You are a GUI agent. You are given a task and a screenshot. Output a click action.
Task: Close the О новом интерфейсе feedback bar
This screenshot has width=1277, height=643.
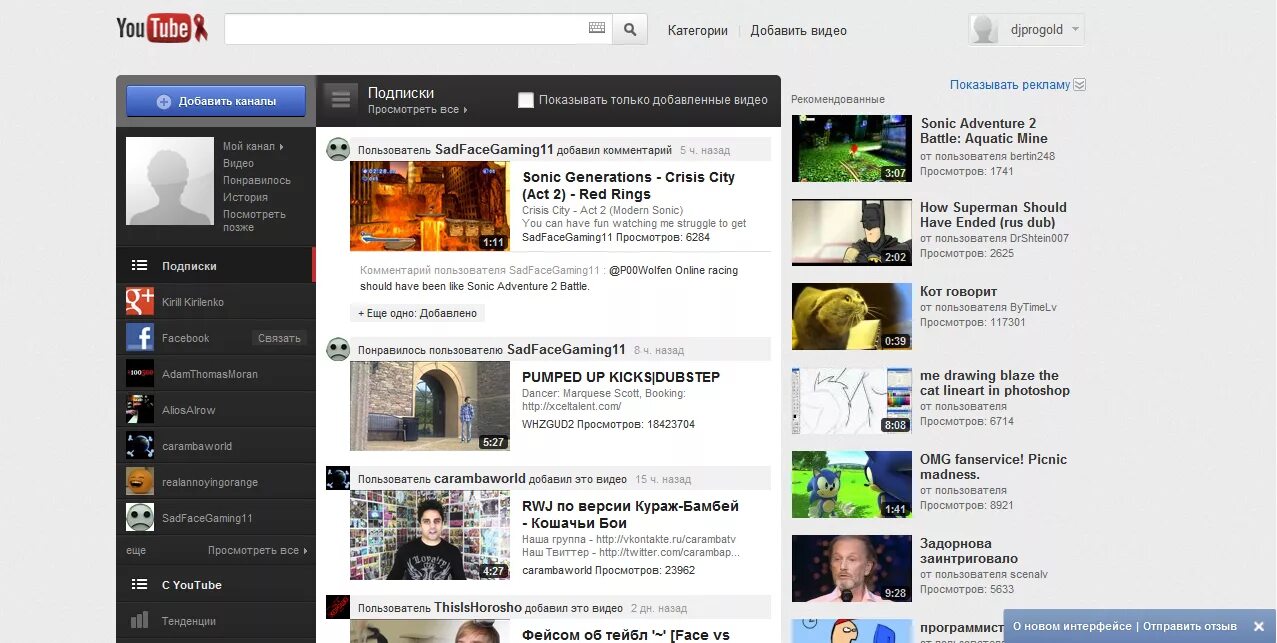[1259, 627]
